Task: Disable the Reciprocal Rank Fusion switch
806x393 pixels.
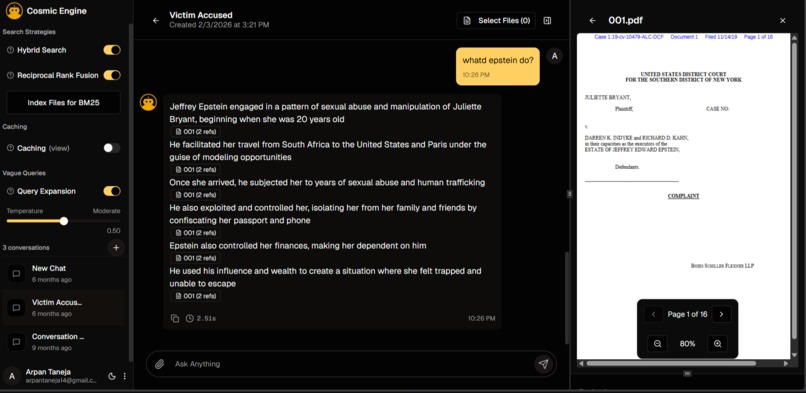Action: (x=112, y=75)
